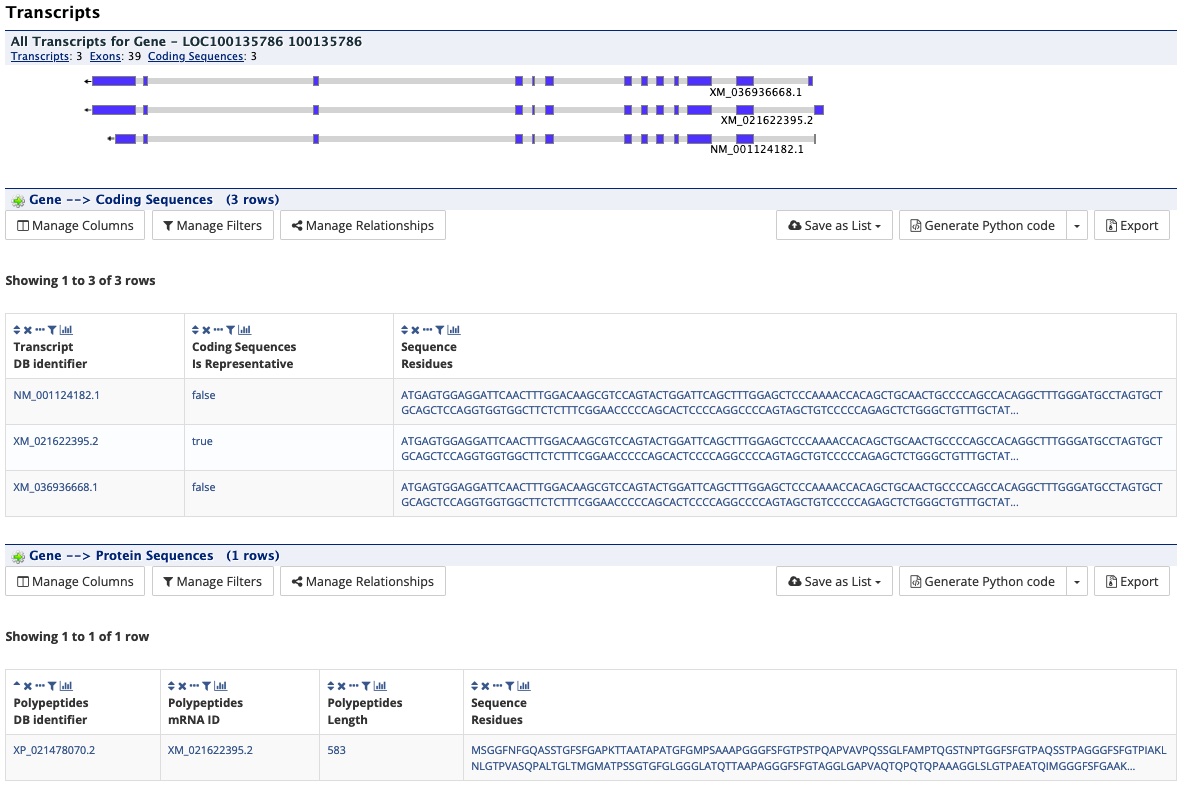Screen dimensions: 1184x785
Task: Filter the Transcript DB identifier column
Action: point(52,330)
